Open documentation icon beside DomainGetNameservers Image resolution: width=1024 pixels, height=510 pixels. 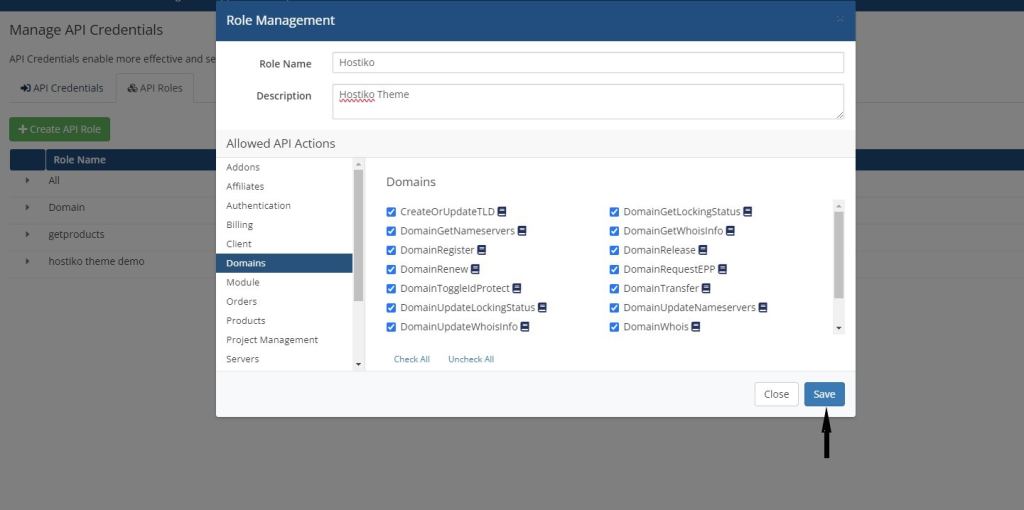click(522, 231)
